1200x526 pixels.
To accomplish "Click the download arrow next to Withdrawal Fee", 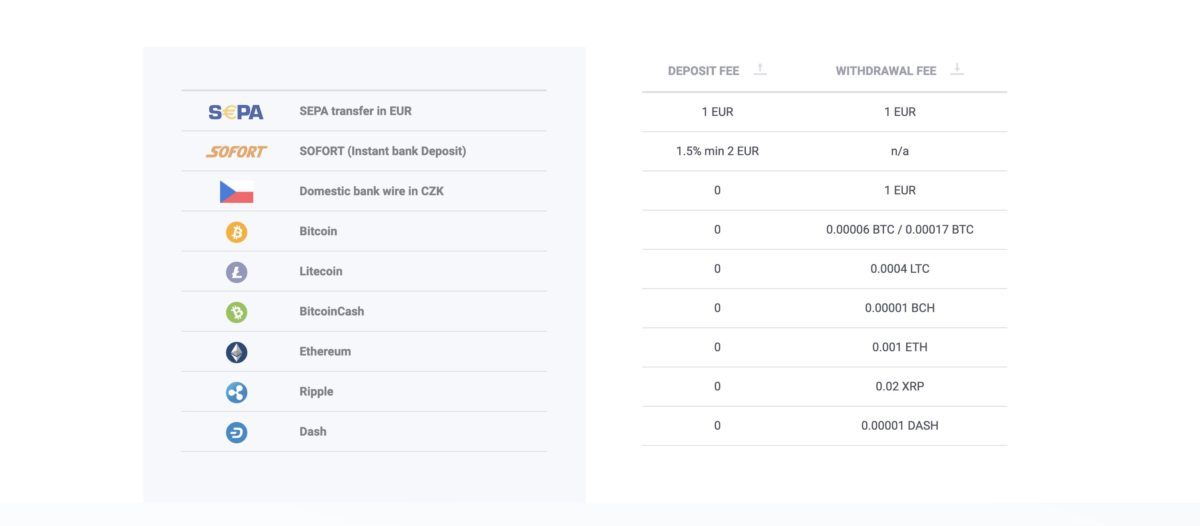I will [957, 69].
